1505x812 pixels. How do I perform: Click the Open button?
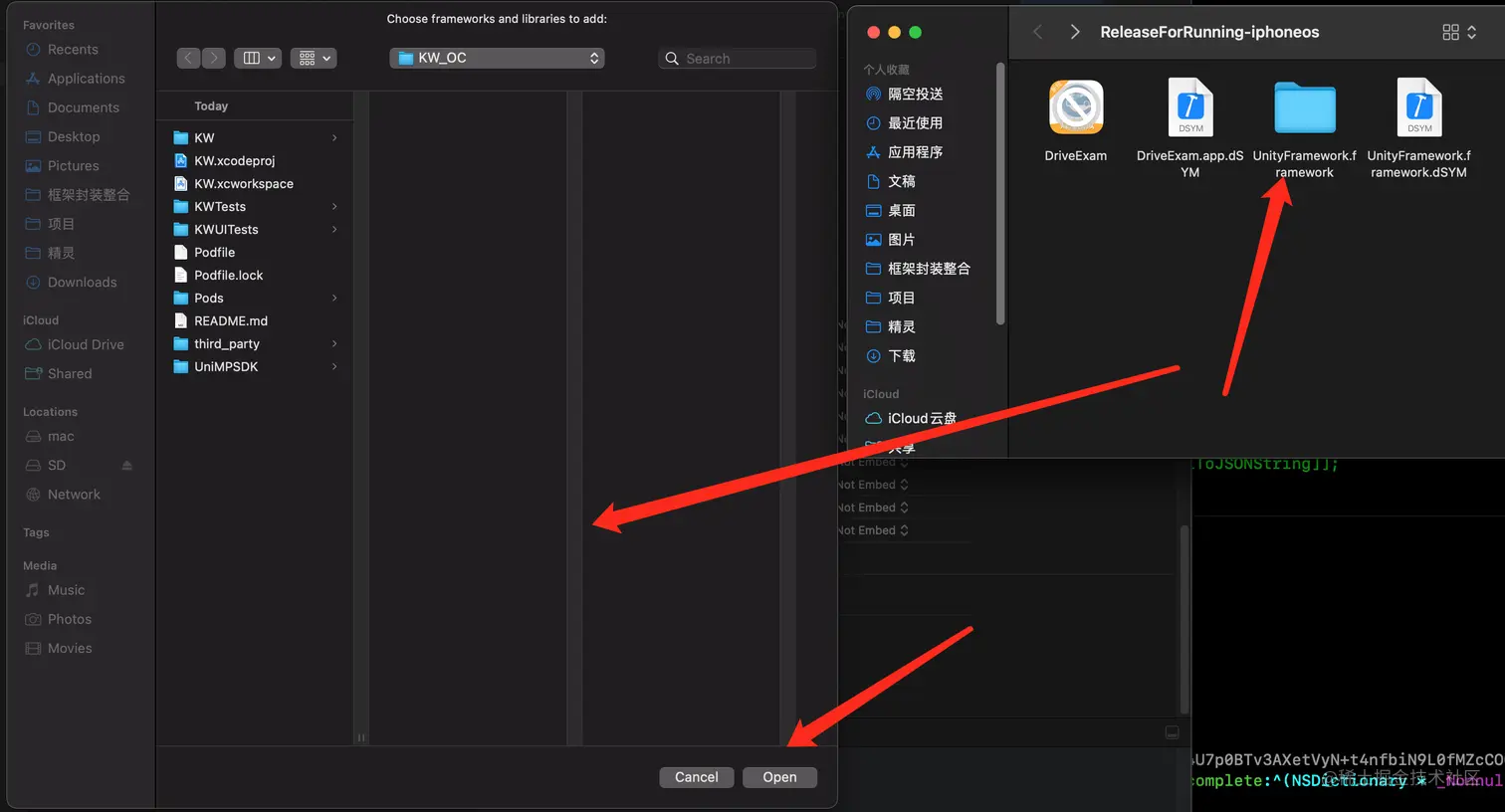pyautogui.click(x=779, y=778)
